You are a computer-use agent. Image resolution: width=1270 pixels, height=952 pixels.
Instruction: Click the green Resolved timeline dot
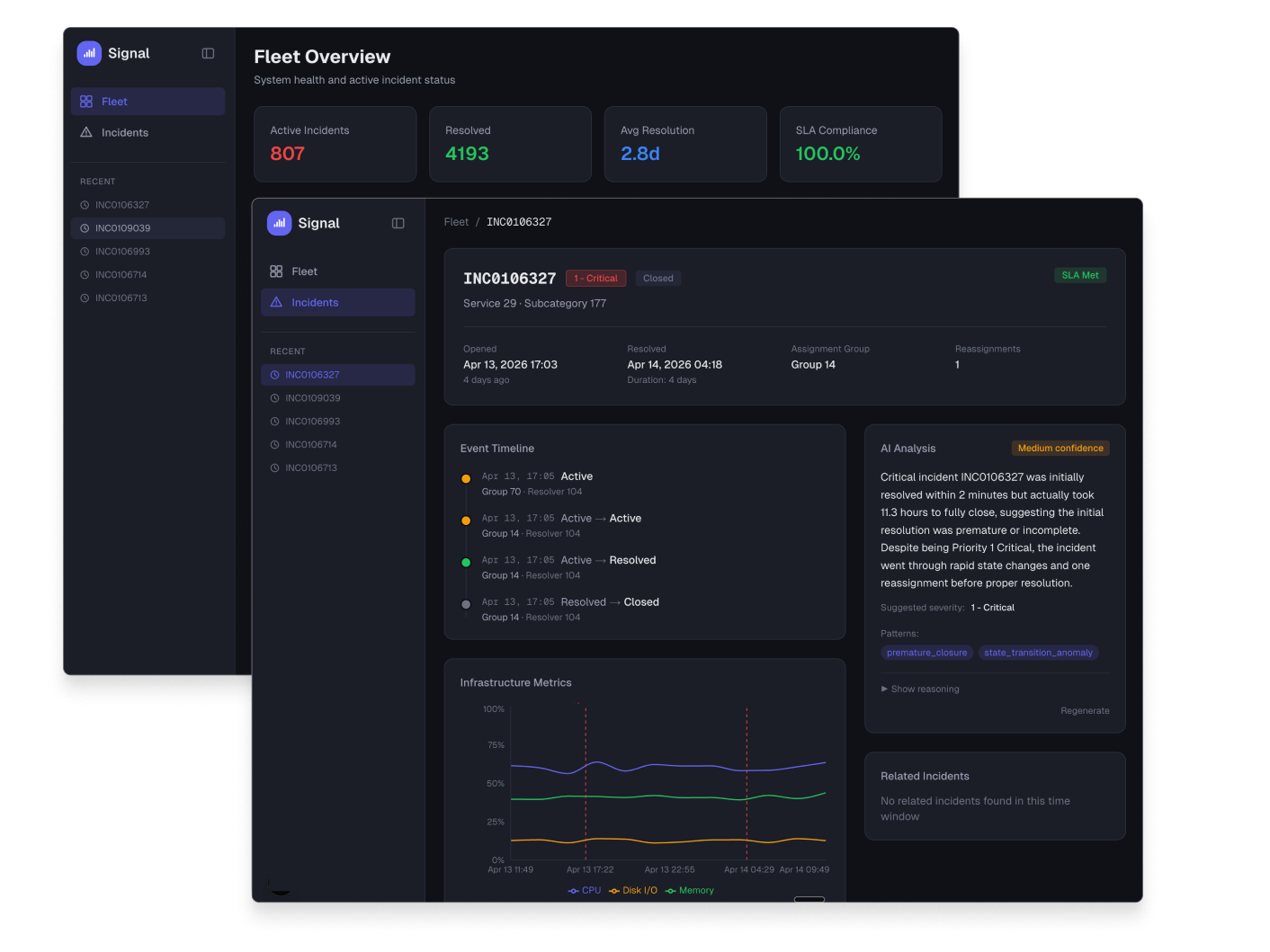pyautogui.click(x=466, y=563)
